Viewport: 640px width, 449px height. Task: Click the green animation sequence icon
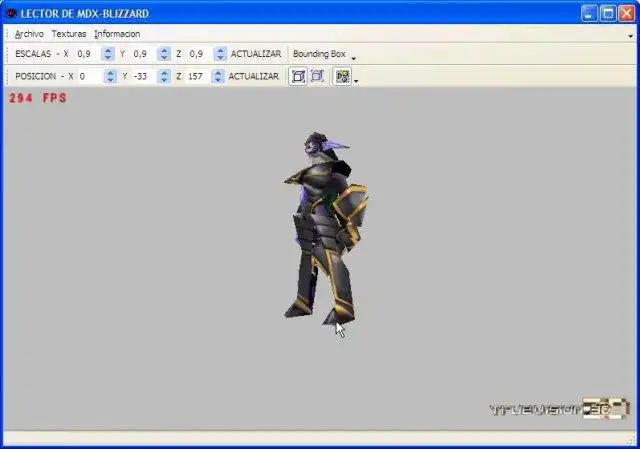click(342, 76)
